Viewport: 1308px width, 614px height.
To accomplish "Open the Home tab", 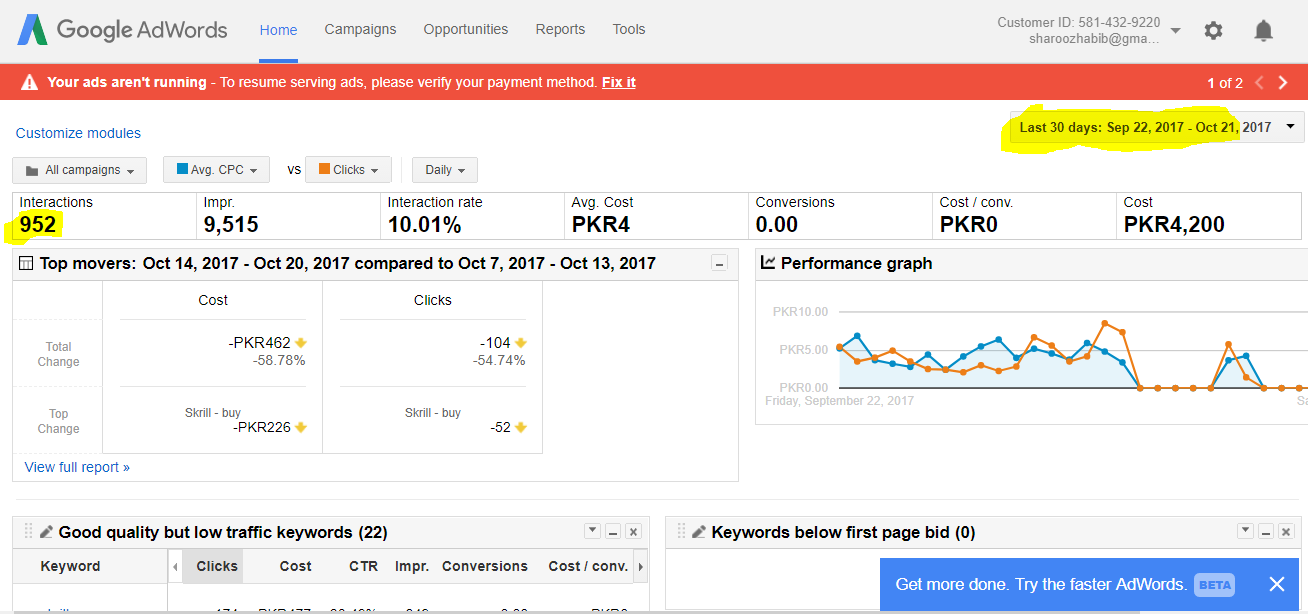I will click(278, 30).
